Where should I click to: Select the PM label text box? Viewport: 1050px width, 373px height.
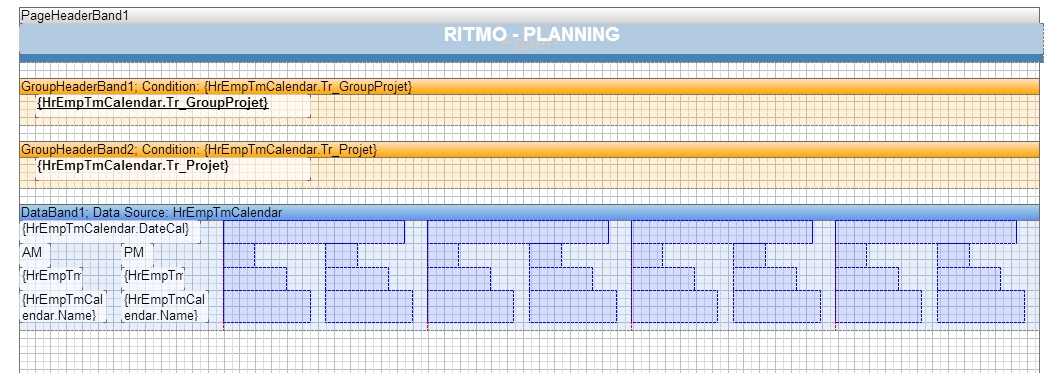tap(137, 254)
